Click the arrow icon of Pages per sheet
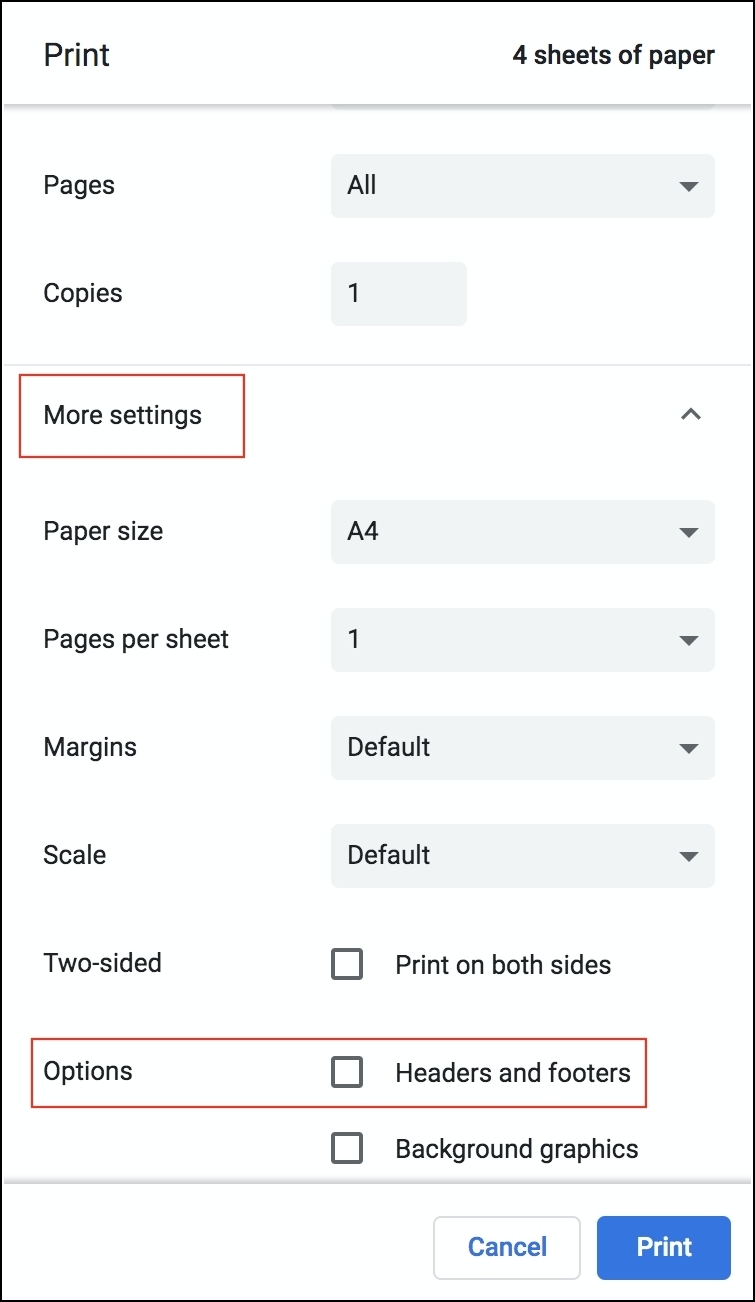 tap(688, 640)
